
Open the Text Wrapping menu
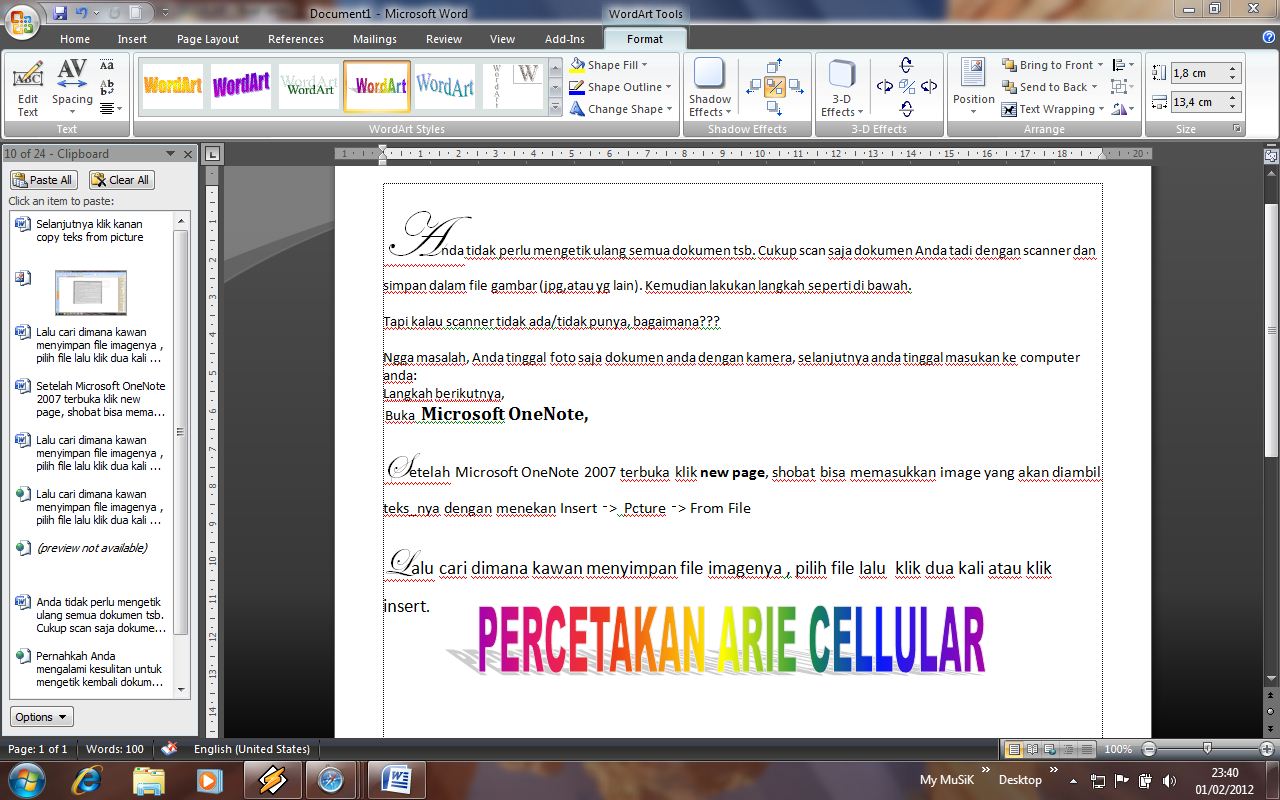click(x=1054, y=109)
